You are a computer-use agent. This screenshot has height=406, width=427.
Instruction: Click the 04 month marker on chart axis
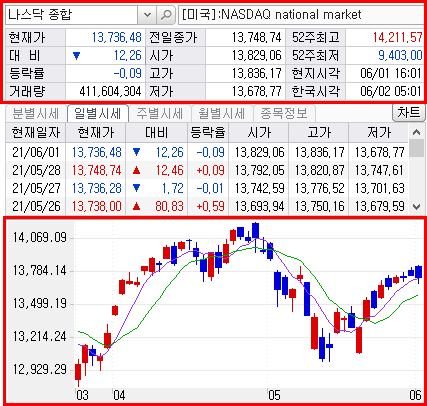coord(119,395)
